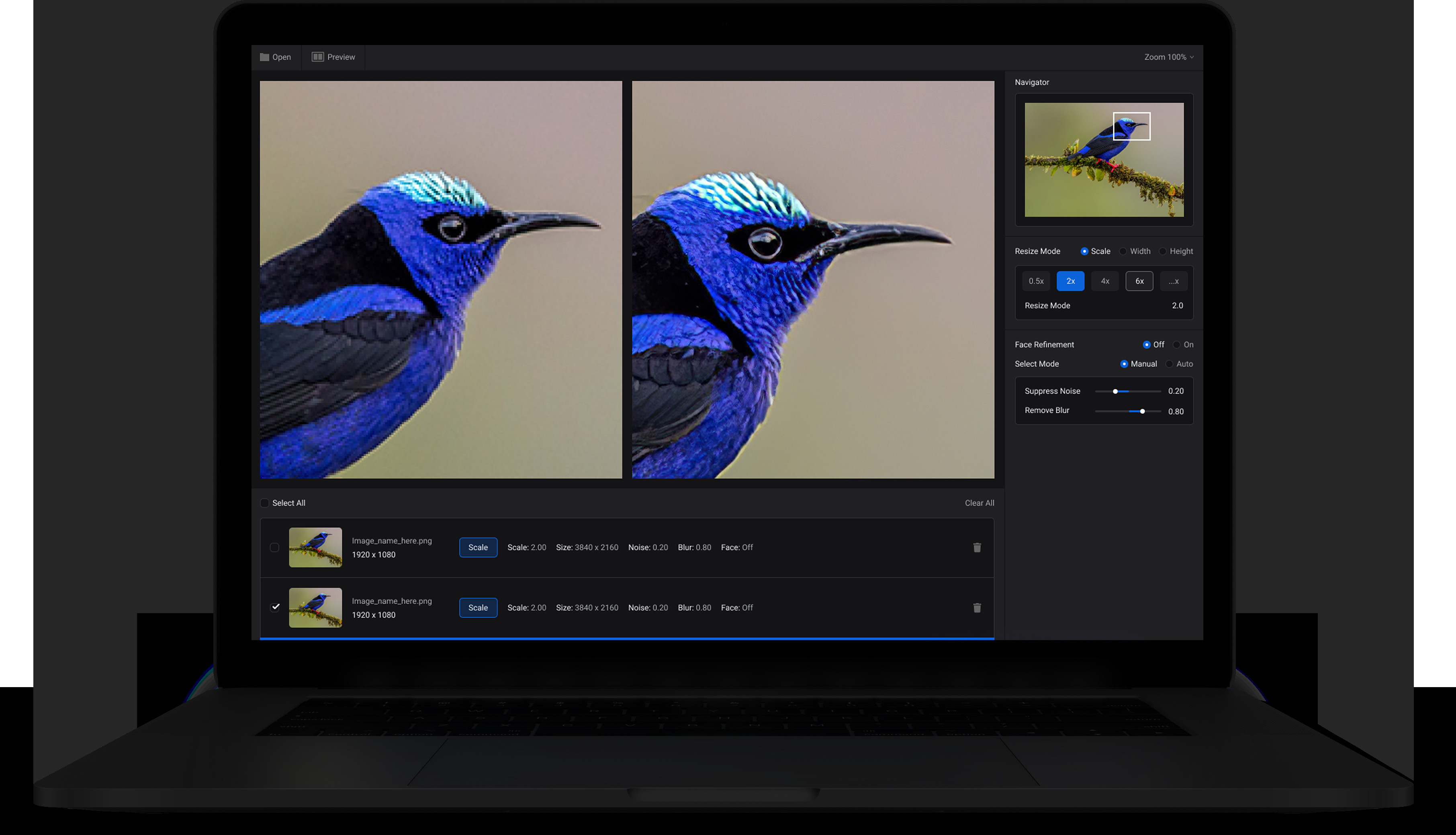This screenshot has height=835, width=1456.
Task: Uncheck the second image row checkbox
Action: (275, 607)
